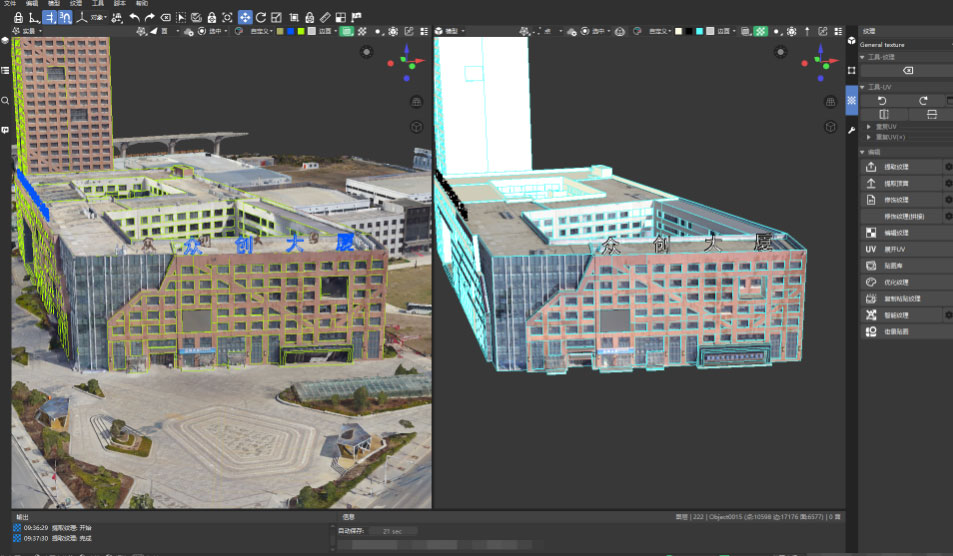The height and width of the screenshot is (556, 953).
Task: Click the wrench icon in right sidebar
Action: tap(851, 130)
